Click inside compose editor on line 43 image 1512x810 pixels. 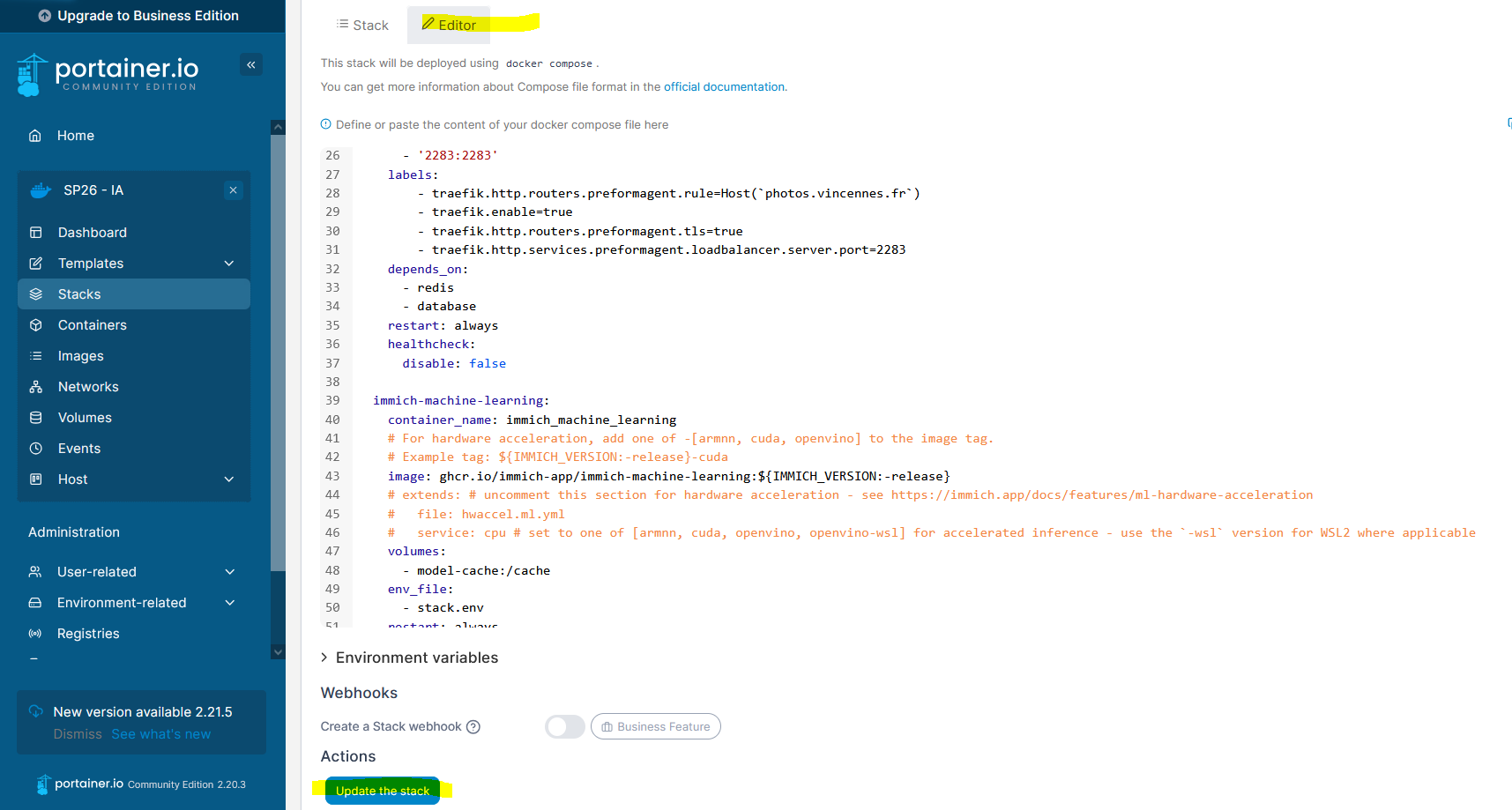tap(668, 476)
